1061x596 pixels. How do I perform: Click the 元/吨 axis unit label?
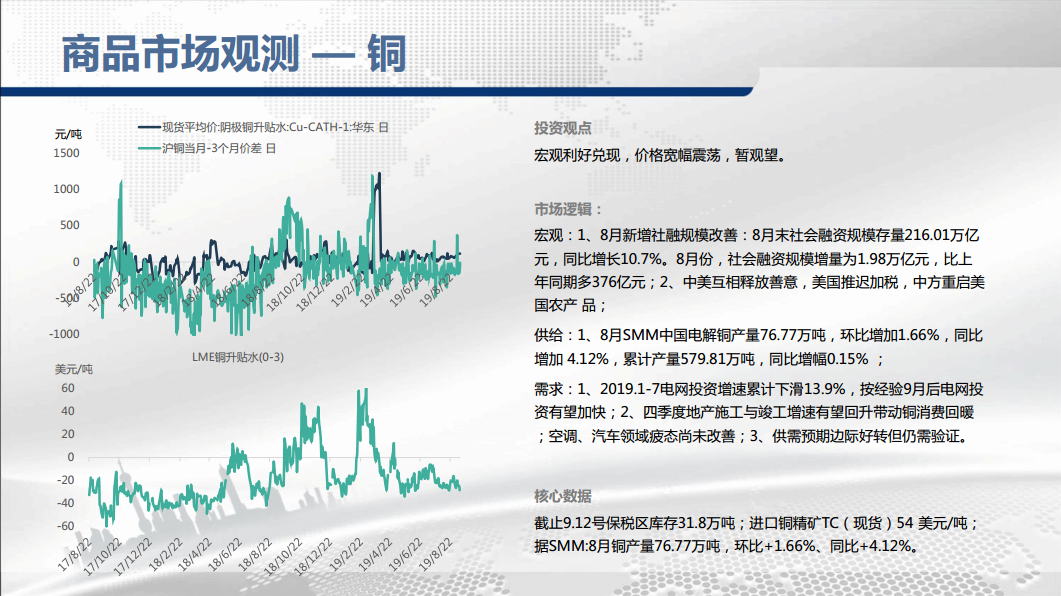(68, 133)
